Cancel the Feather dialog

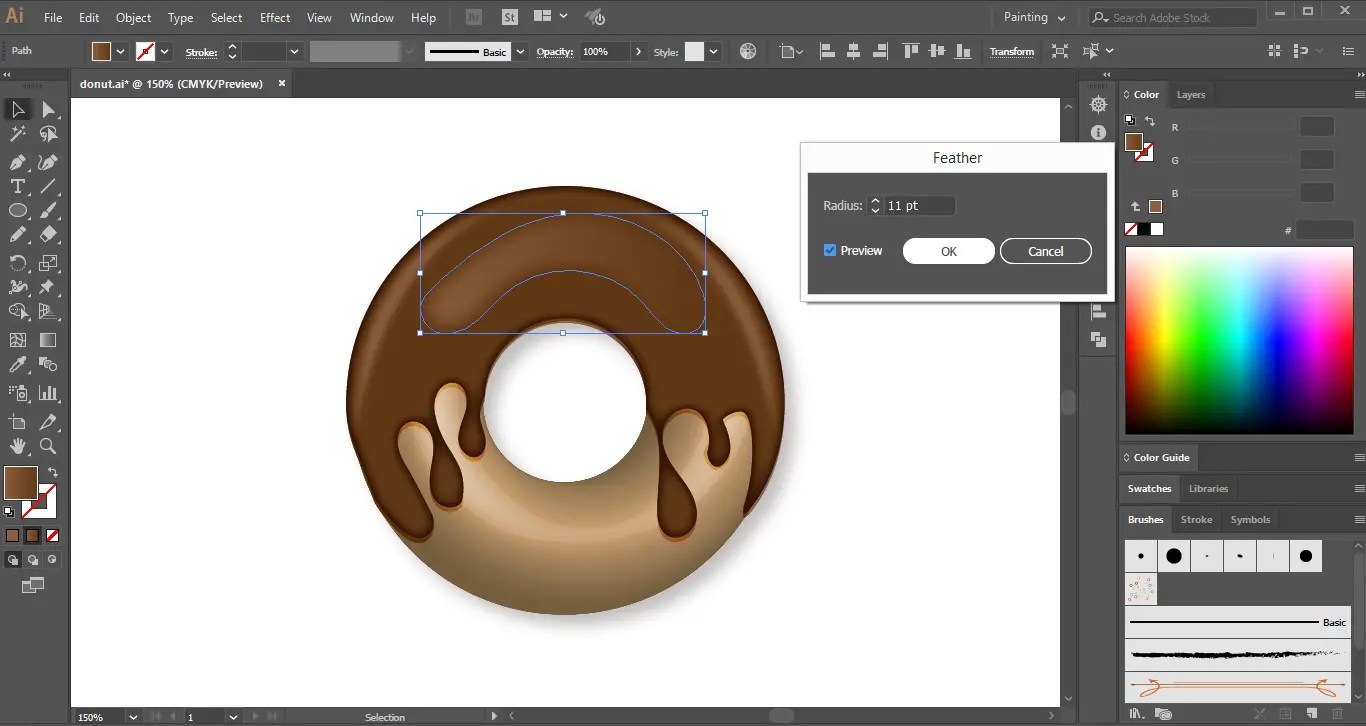coord(1045,251)
